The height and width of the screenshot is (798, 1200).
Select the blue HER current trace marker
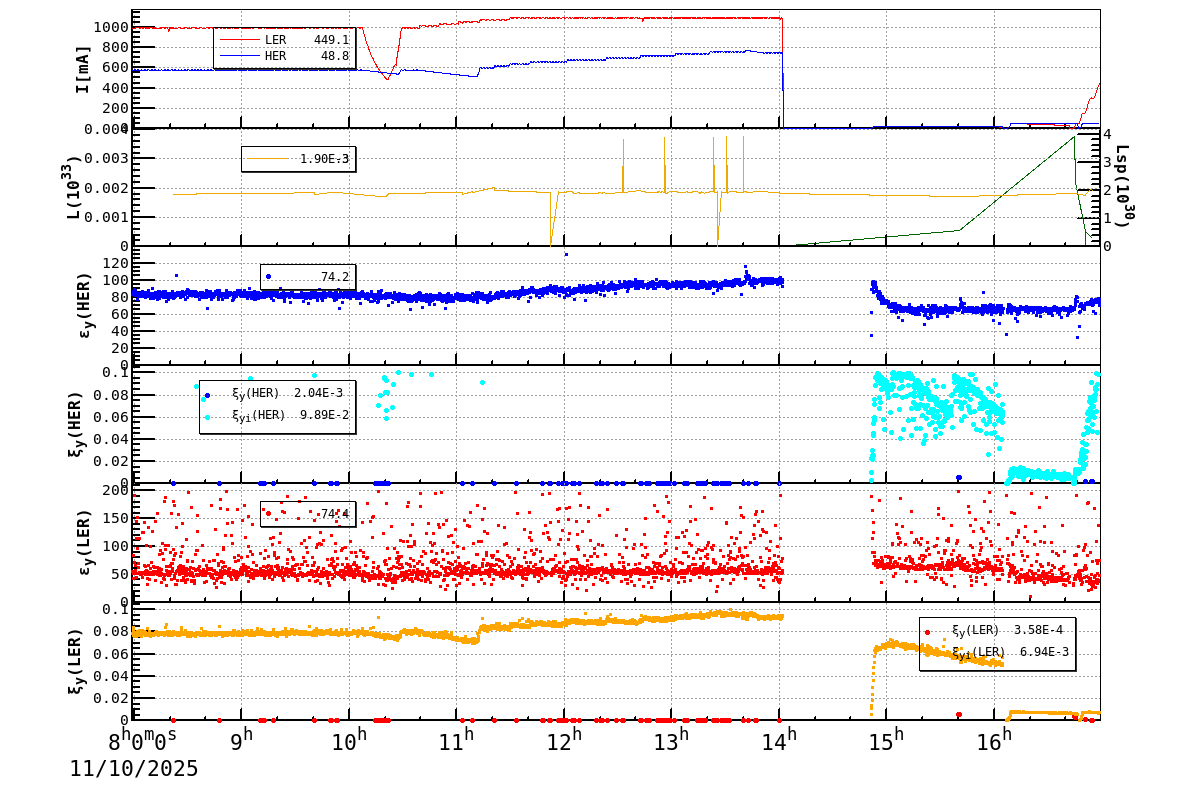[x=240, y=55]
